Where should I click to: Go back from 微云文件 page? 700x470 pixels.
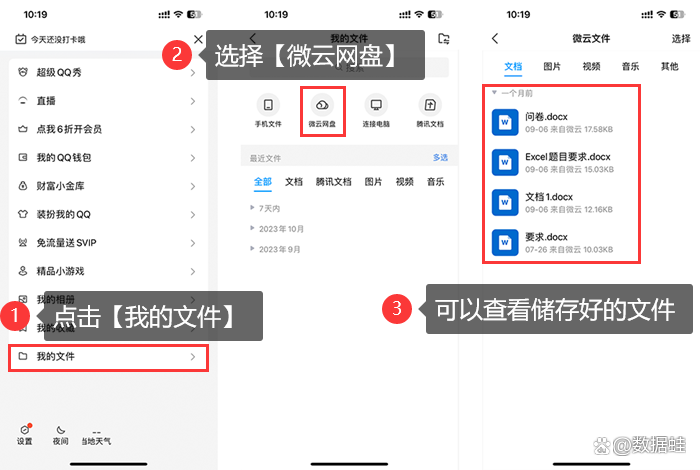(x=495, y=38)
